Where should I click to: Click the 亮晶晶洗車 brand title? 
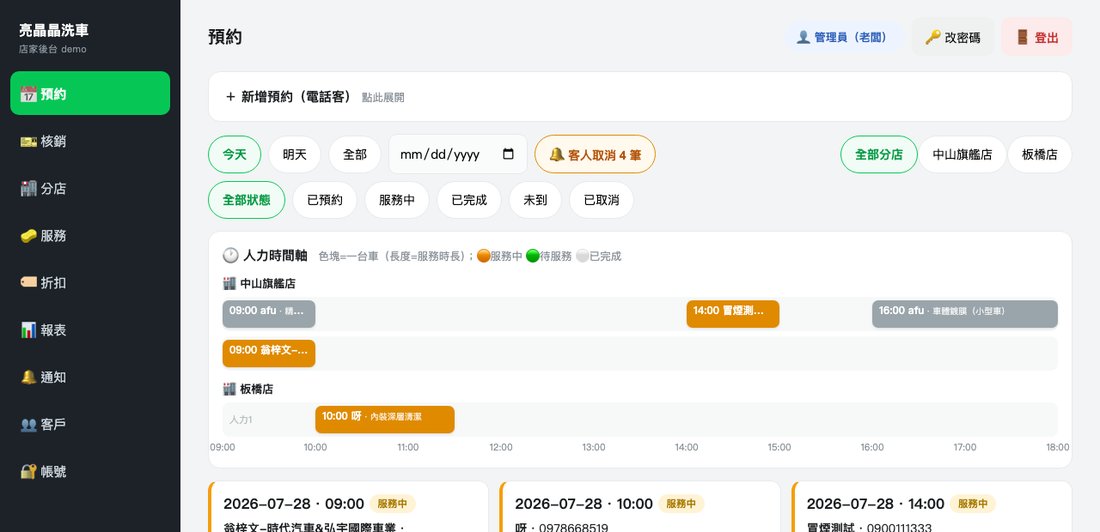tap(54, 30)
